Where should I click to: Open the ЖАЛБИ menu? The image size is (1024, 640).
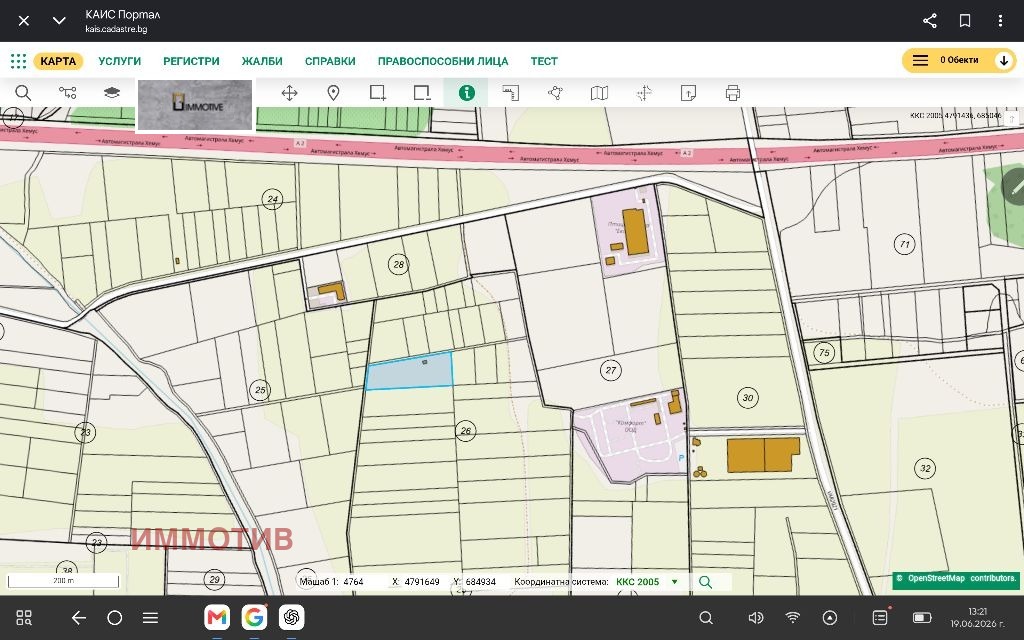[x=262, y=61]
